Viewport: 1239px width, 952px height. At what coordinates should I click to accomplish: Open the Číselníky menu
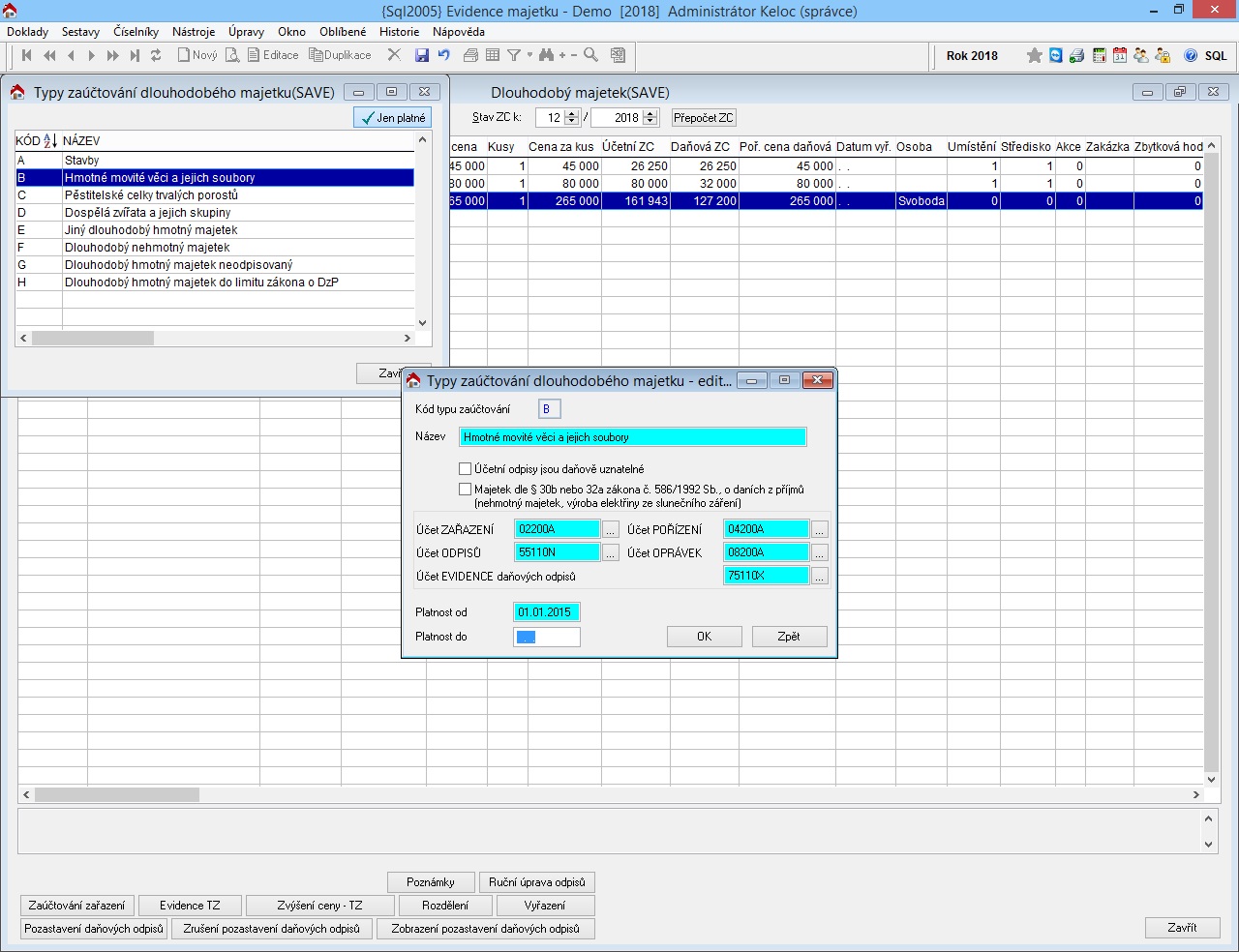pos(136,32)
